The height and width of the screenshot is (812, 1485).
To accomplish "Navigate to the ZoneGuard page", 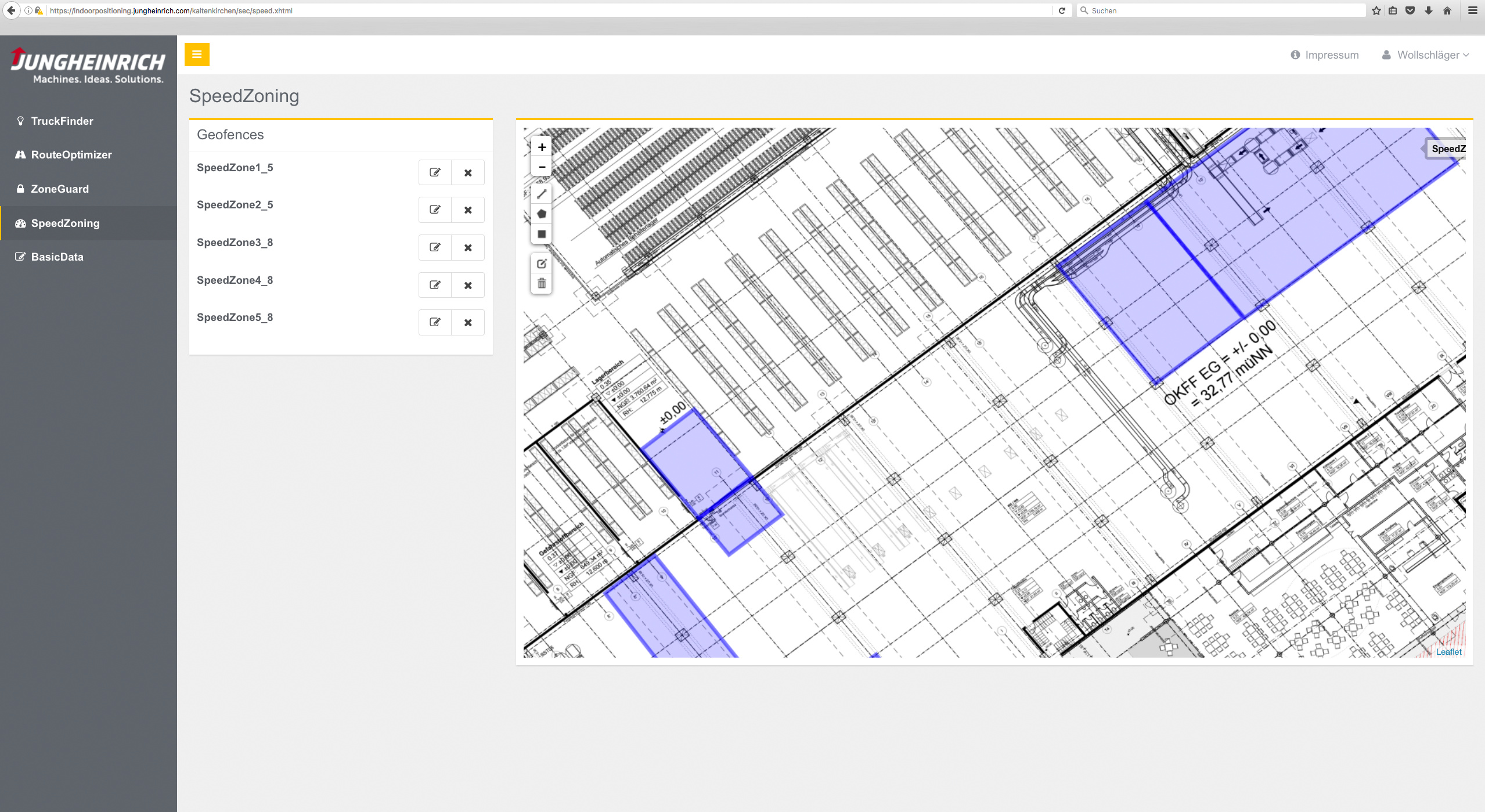I will [x=59, y=189].
